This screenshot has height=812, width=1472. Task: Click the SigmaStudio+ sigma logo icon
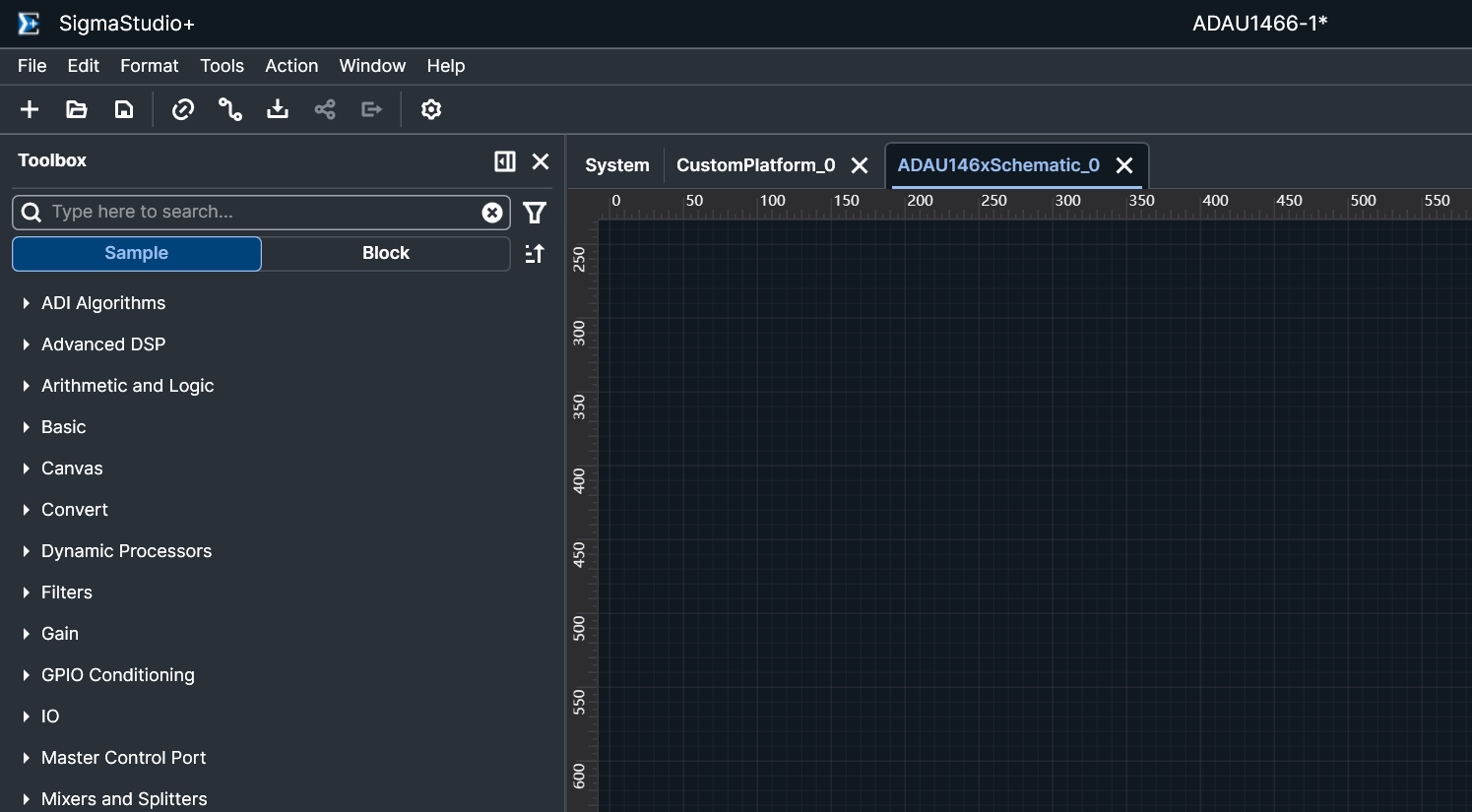(x=29, y=24)
